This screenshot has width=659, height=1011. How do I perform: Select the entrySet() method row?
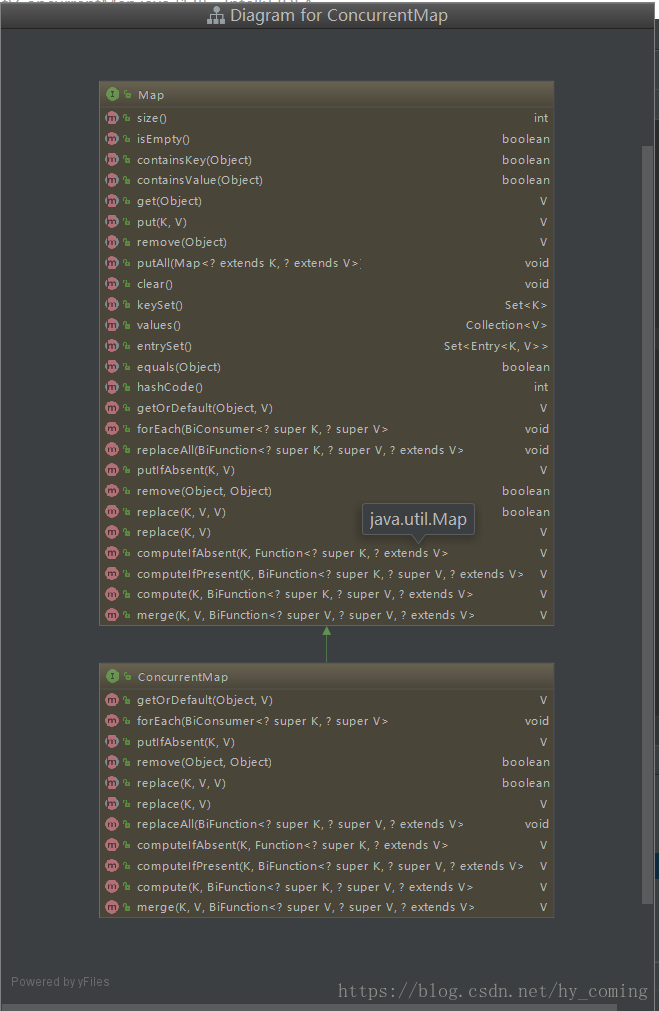pos(164,346)
